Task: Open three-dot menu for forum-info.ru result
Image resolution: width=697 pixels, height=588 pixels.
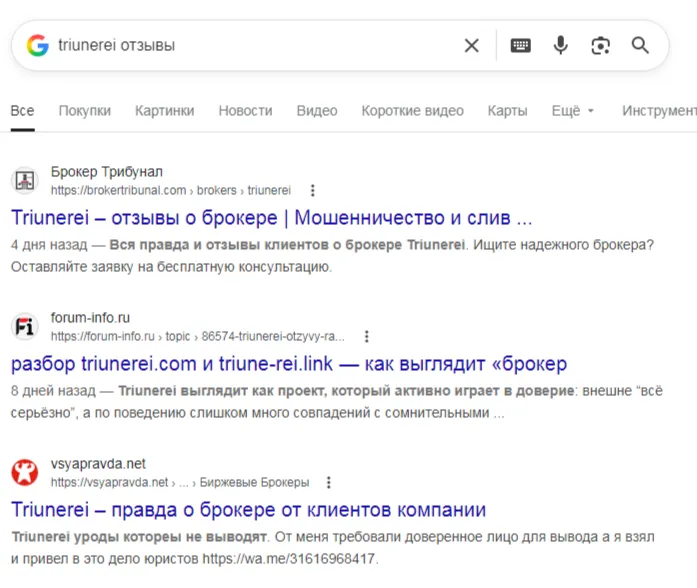Action: [367, 336]
